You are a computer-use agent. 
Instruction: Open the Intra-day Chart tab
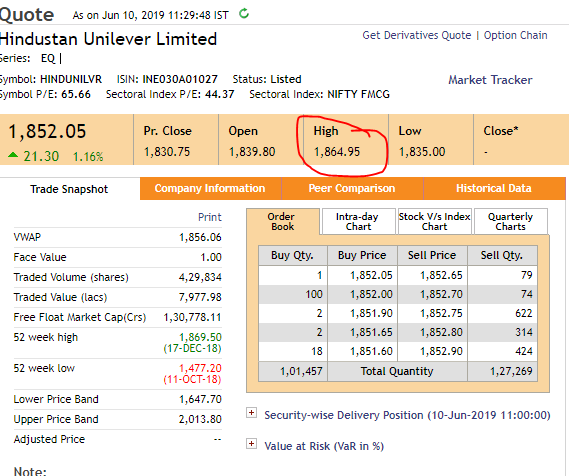(x=358, y=222)
